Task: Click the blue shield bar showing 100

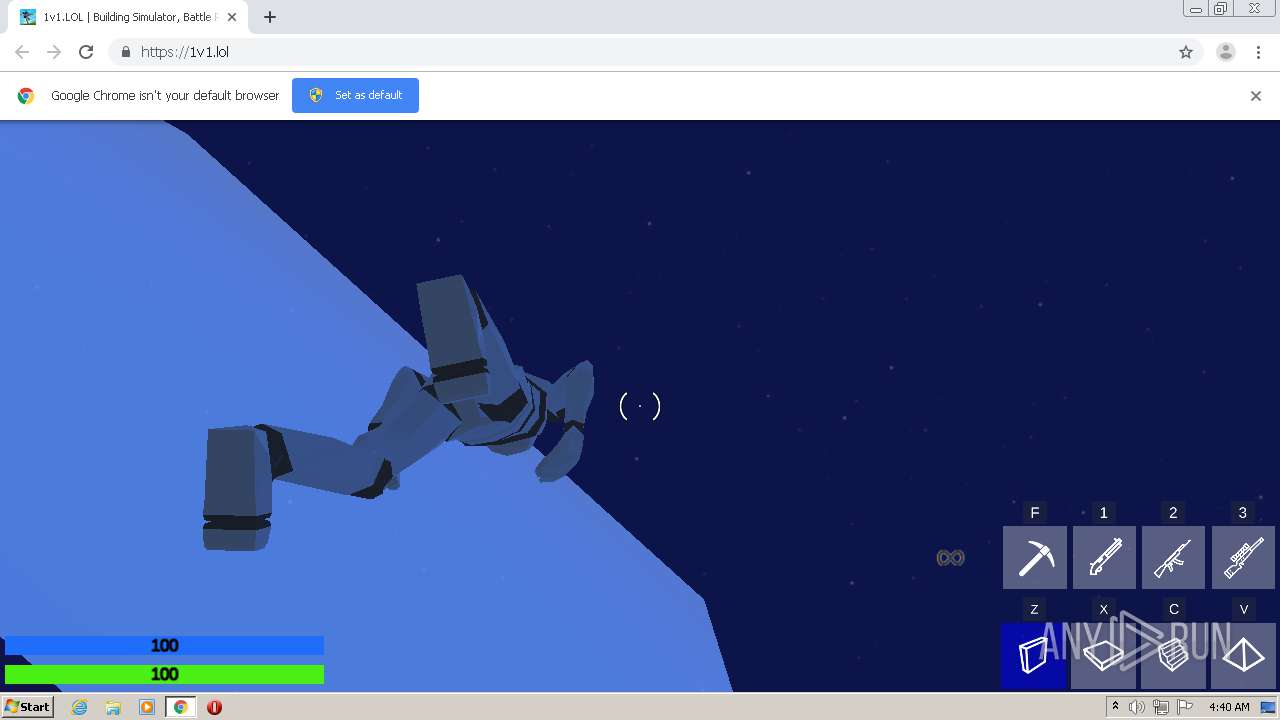Action: pos(164,646)
